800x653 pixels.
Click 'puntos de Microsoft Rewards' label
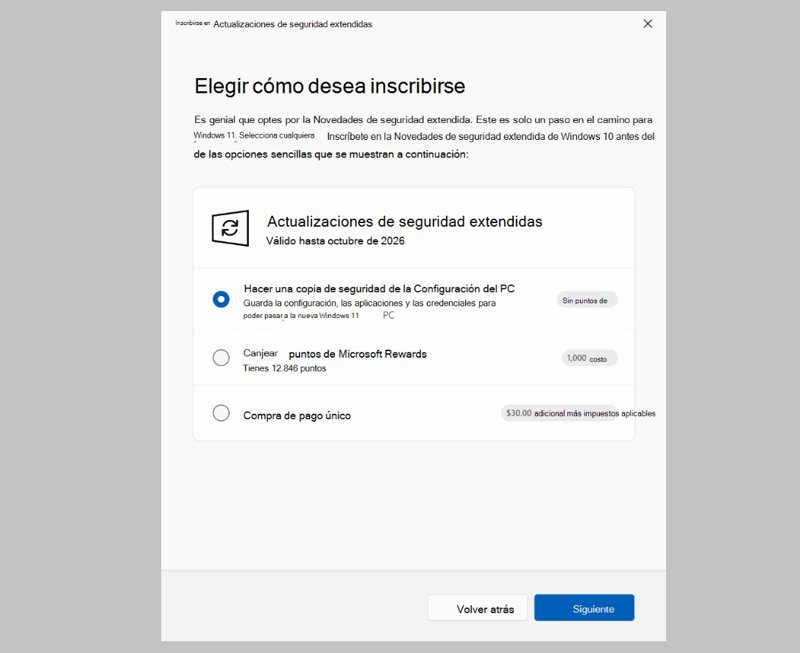358,354
